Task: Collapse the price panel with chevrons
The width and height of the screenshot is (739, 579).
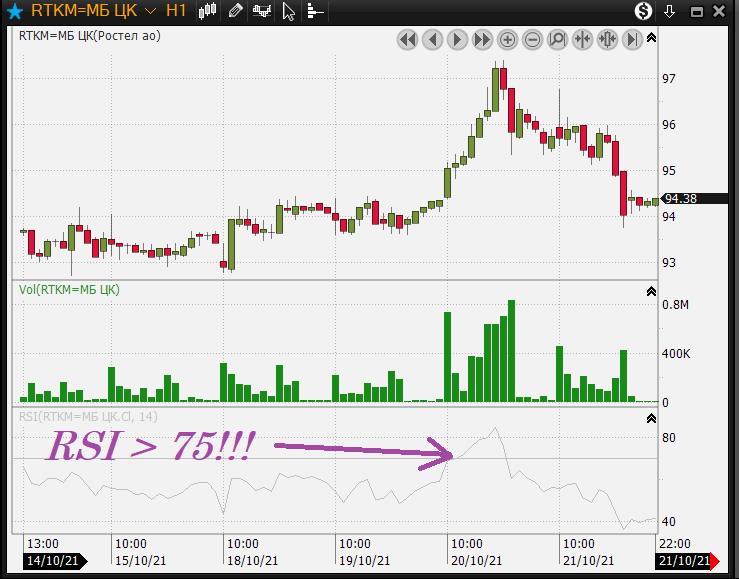Action: (x=651, y=37)
